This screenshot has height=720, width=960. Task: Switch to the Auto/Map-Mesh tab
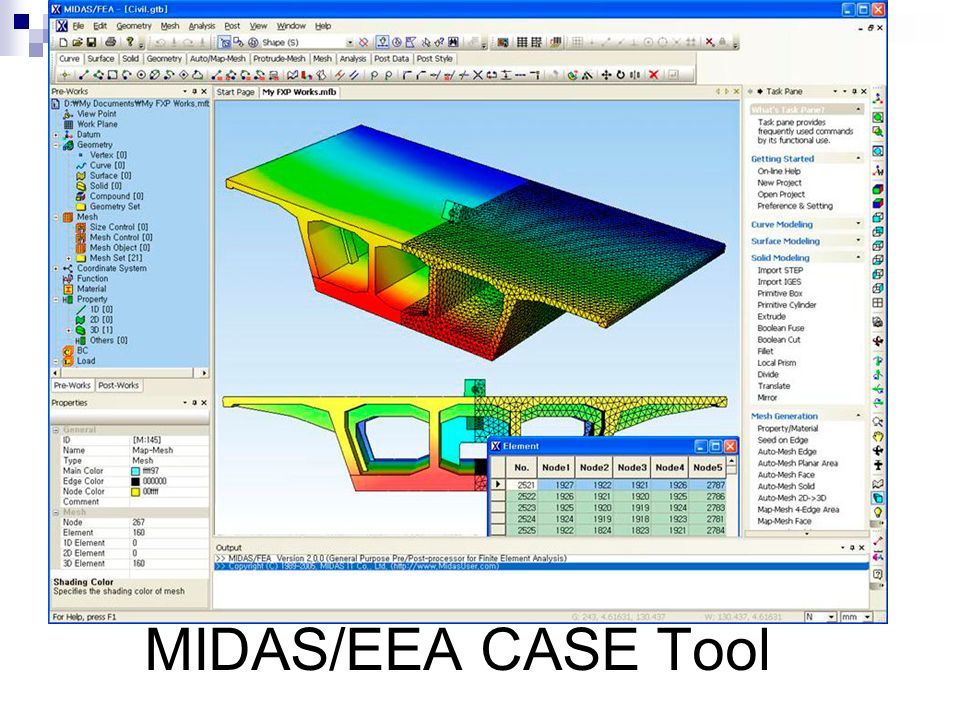pos(217,59)
